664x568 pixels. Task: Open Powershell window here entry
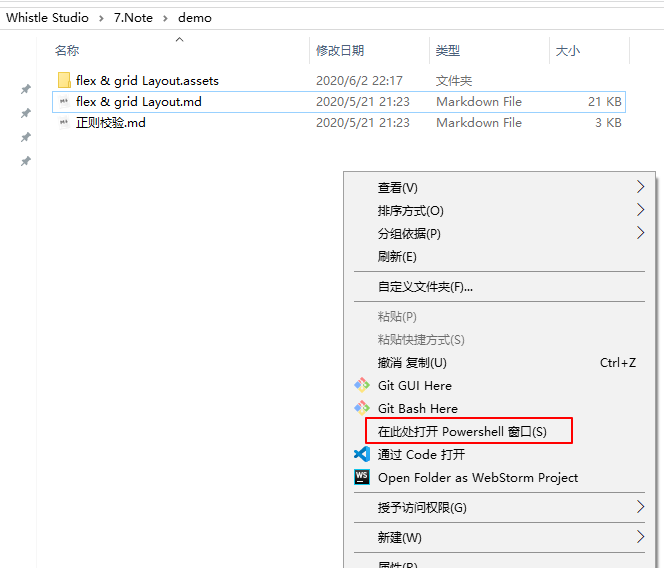click(500, 431)
